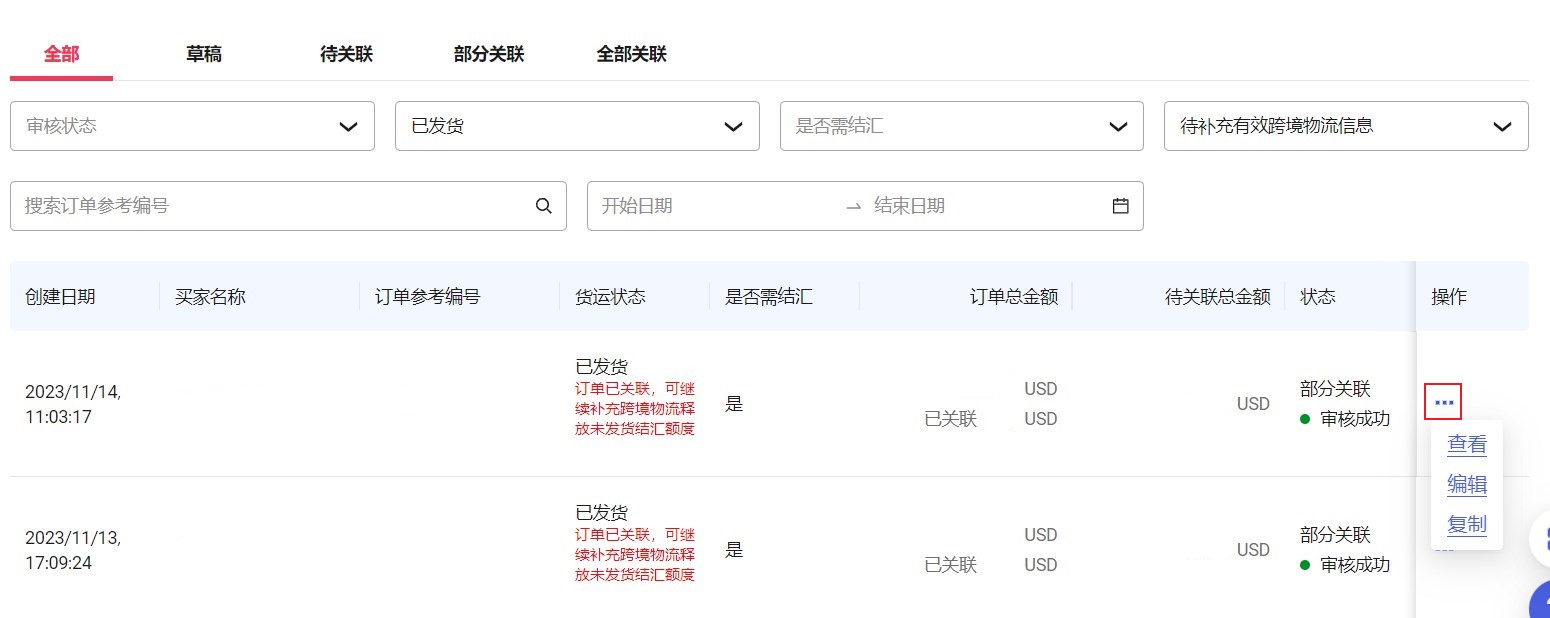Click 查看 in the actions menu
Image resolution: width=1550 pixels, height=618 pixels.
pos(1467,444)
